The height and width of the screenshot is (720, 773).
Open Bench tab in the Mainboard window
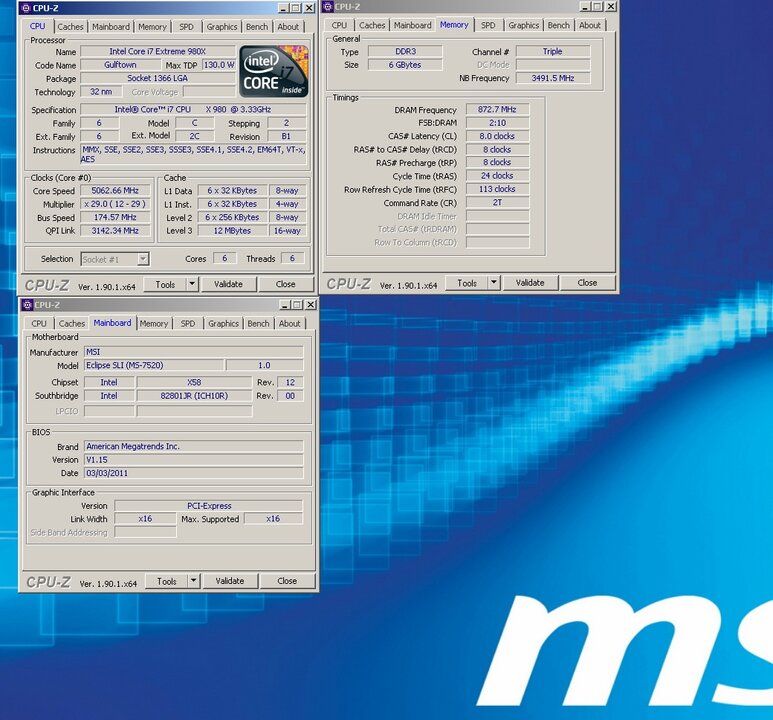click(x=258, y=324)
